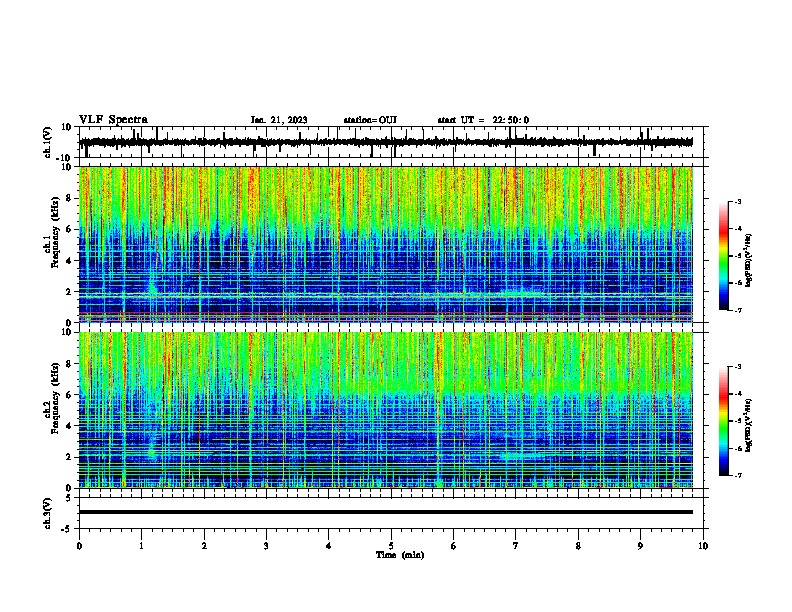This screenshot has width=792, height=612.
Task: Click the 'Time (min)' axis label
Action: click(x=400, y=555)
